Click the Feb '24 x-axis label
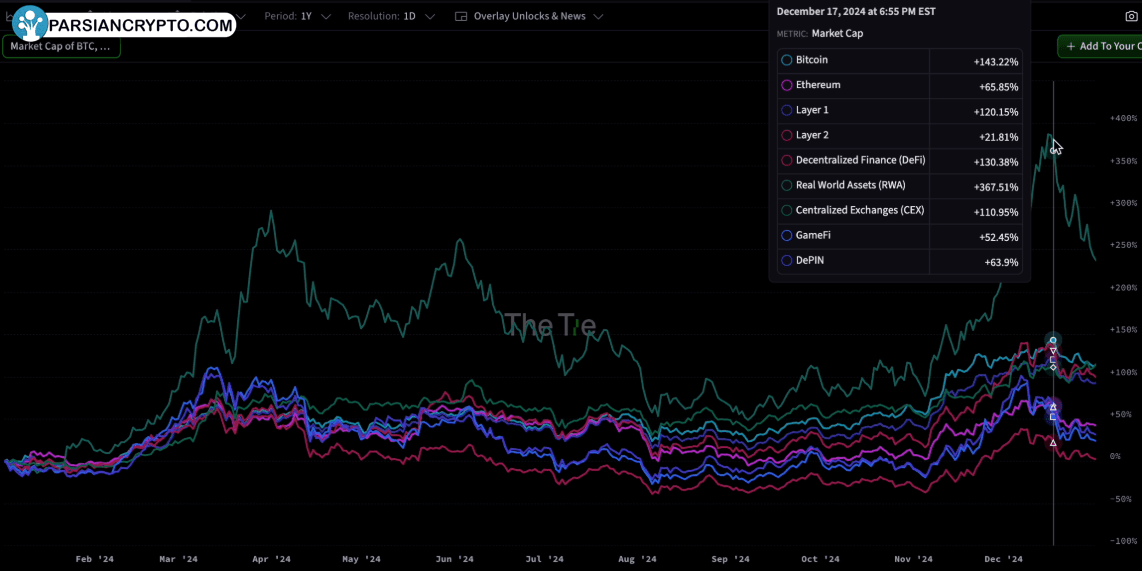This screenshot has width=1142, height=571. (95, 559)
